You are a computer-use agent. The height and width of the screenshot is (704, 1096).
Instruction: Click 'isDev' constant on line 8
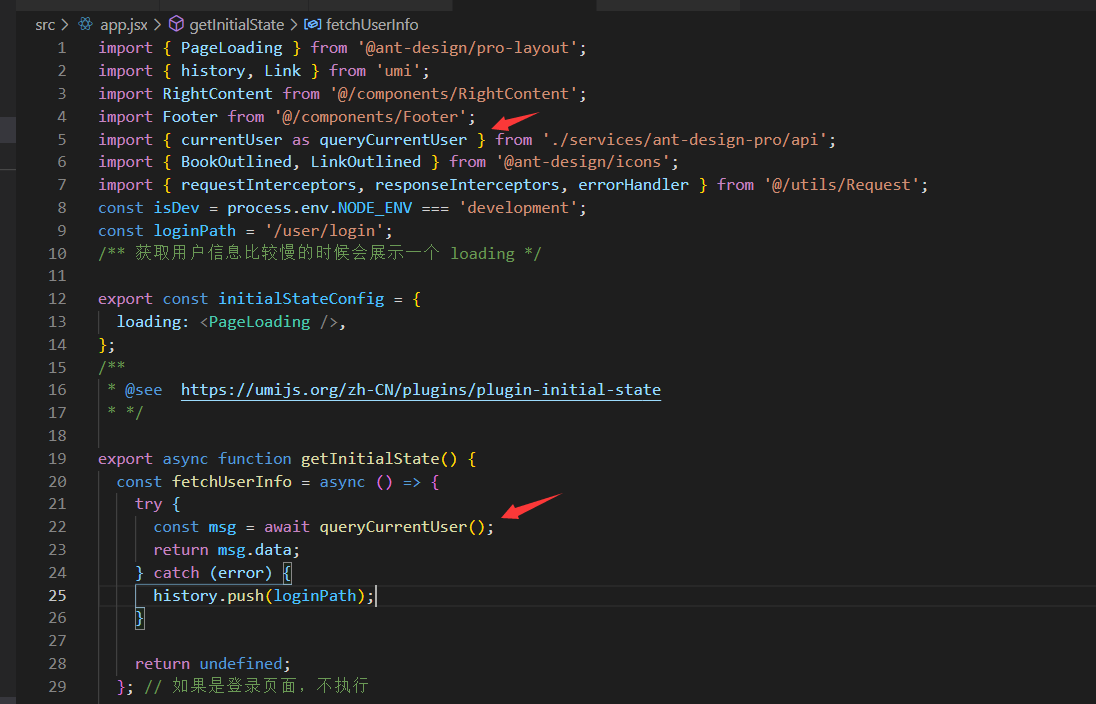(x=176, y=208)
